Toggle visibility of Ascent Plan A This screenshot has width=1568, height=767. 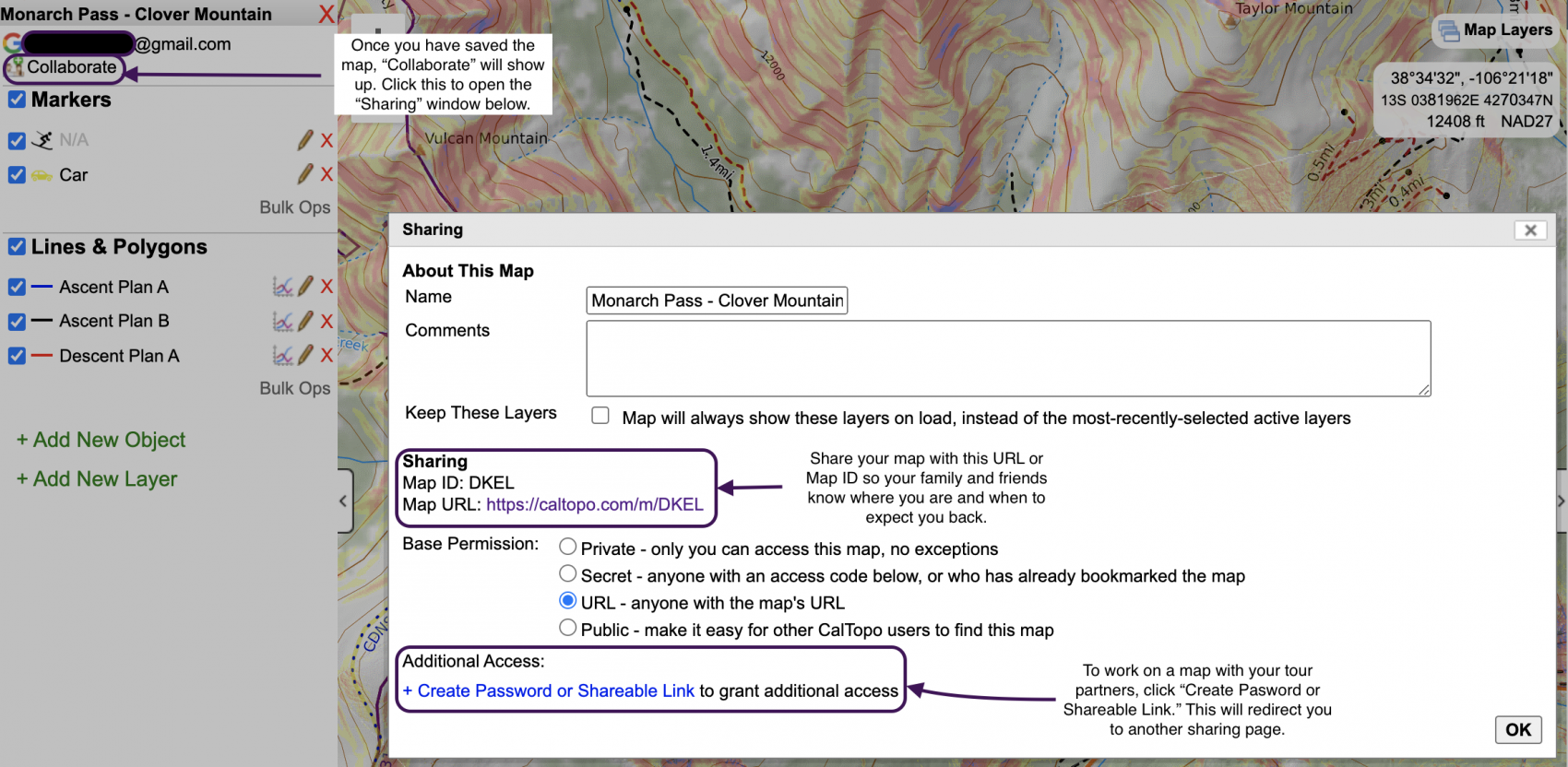(17, 288)
